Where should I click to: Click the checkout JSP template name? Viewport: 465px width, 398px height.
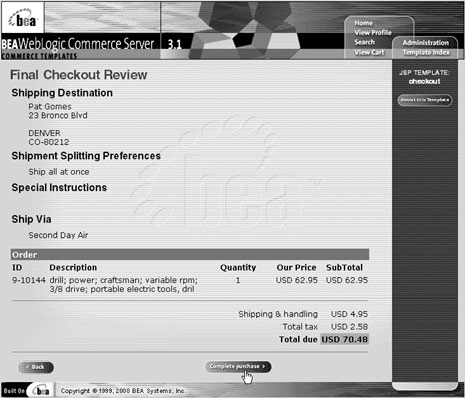(424, 81)
